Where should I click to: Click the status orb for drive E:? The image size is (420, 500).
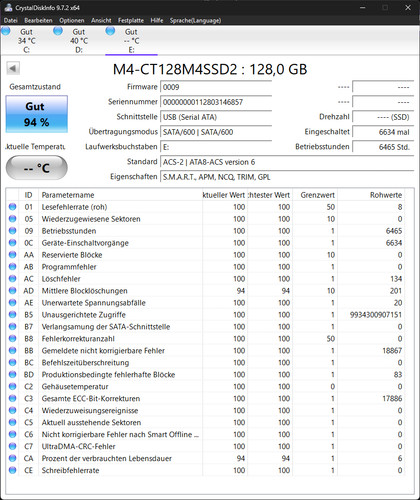(110, 31)
